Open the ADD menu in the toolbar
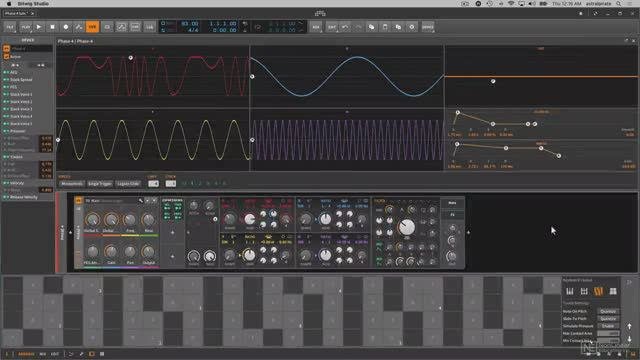 tap(316, 27)
